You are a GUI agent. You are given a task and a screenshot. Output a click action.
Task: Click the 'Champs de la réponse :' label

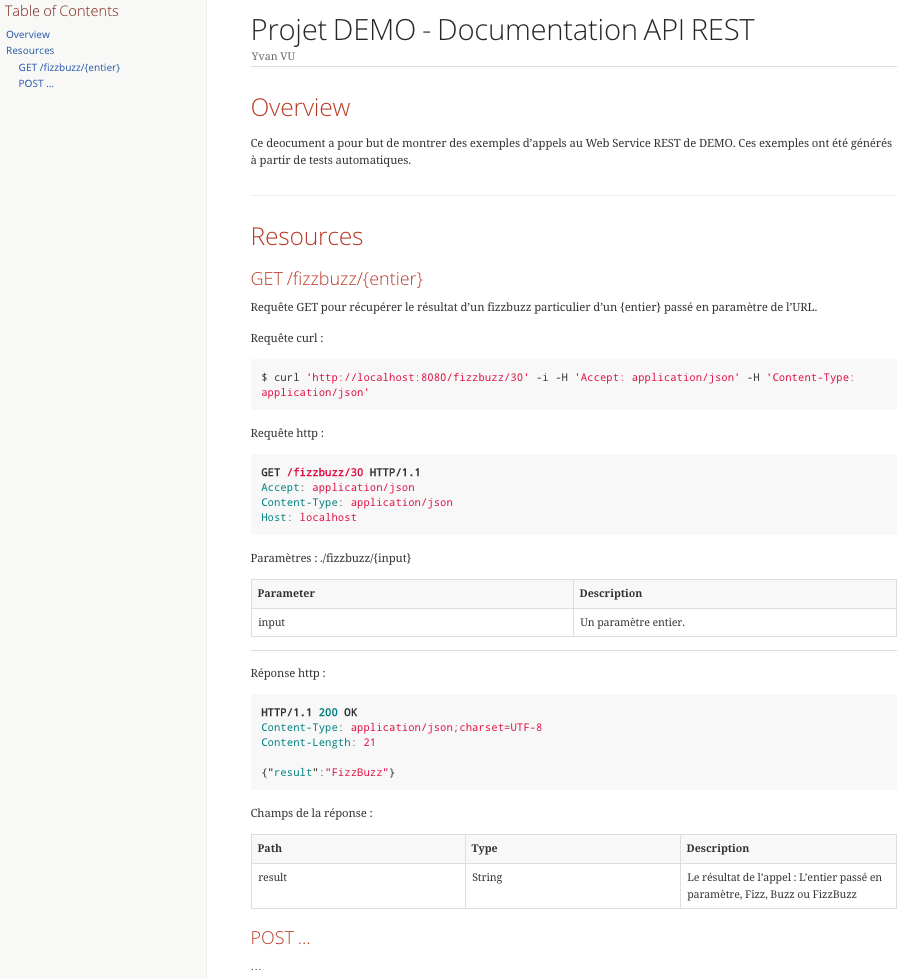point(312,814)
